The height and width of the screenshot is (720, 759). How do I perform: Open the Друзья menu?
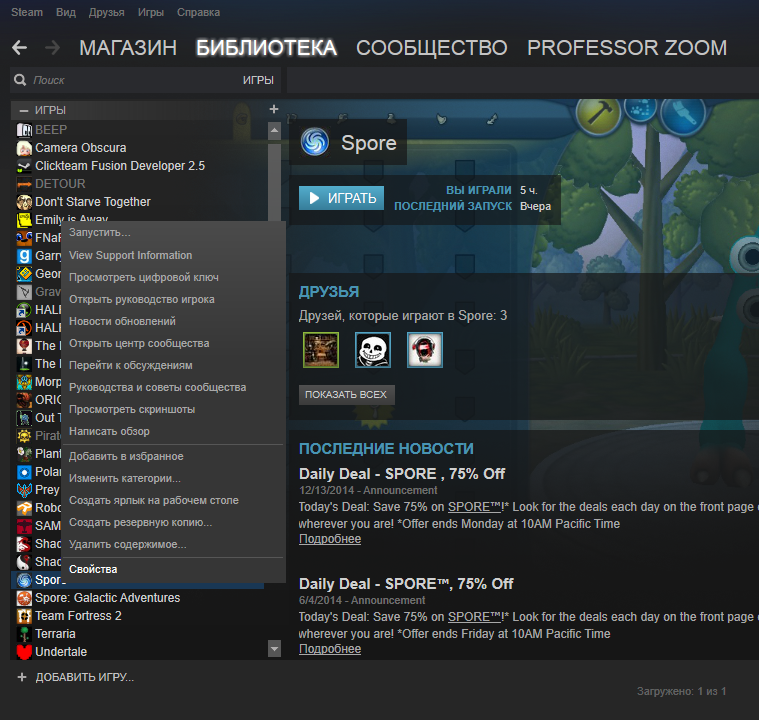106,12
